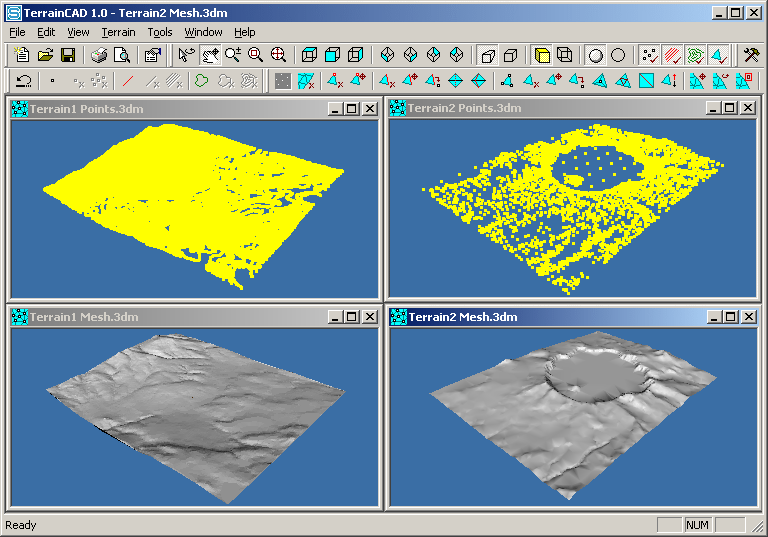
Task: Enable solid yellow shaded cube display
Action: pos(542,55)
